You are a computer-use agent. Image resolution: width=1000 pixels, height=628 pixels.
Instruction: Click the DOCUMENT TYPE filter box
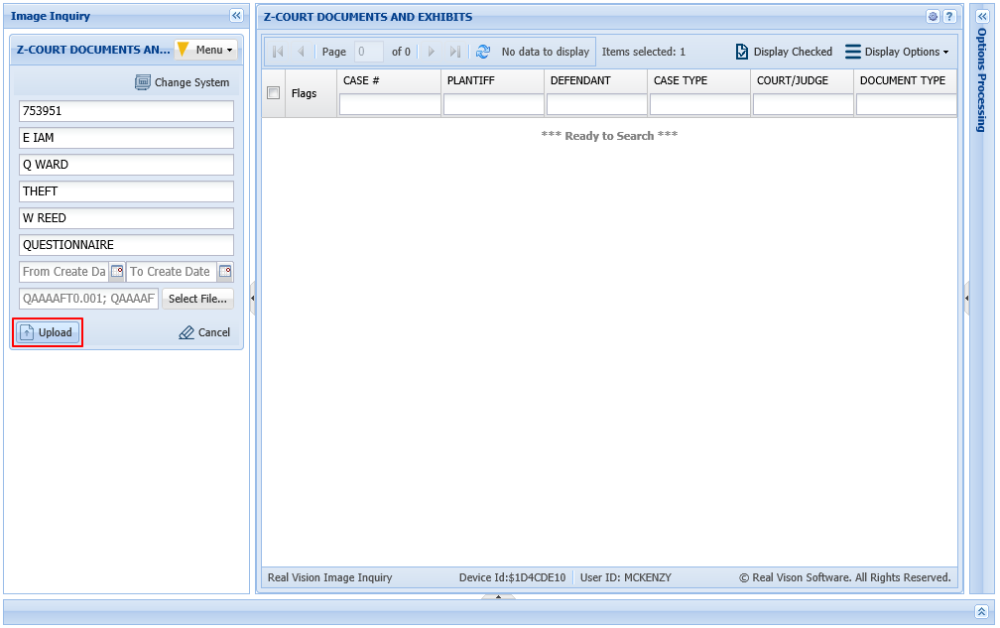[906, 105]
